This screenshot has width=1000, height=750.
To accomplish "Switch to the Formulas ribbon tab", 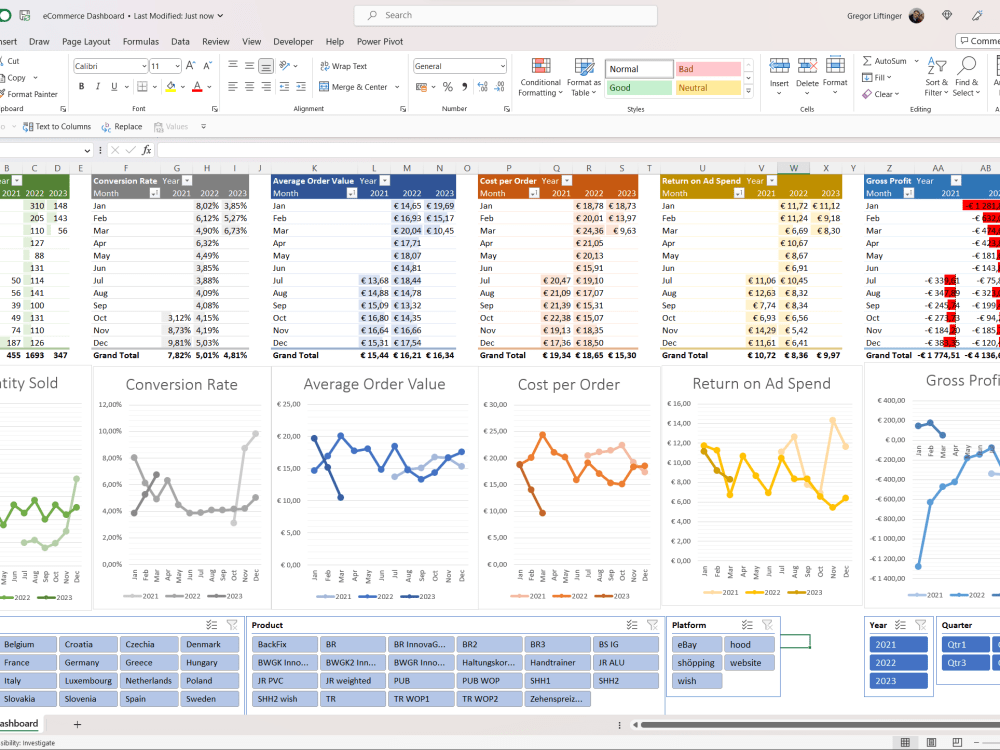I will click(x=140, y=41).
